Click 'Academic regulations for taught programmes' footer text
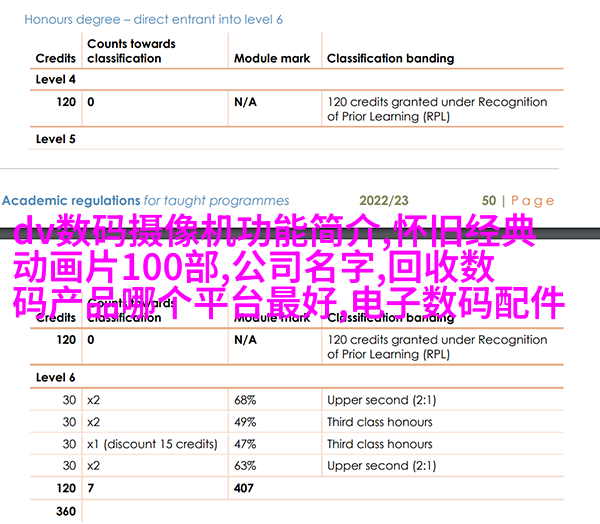The image size is (600, 524). [x=145, y=201]
